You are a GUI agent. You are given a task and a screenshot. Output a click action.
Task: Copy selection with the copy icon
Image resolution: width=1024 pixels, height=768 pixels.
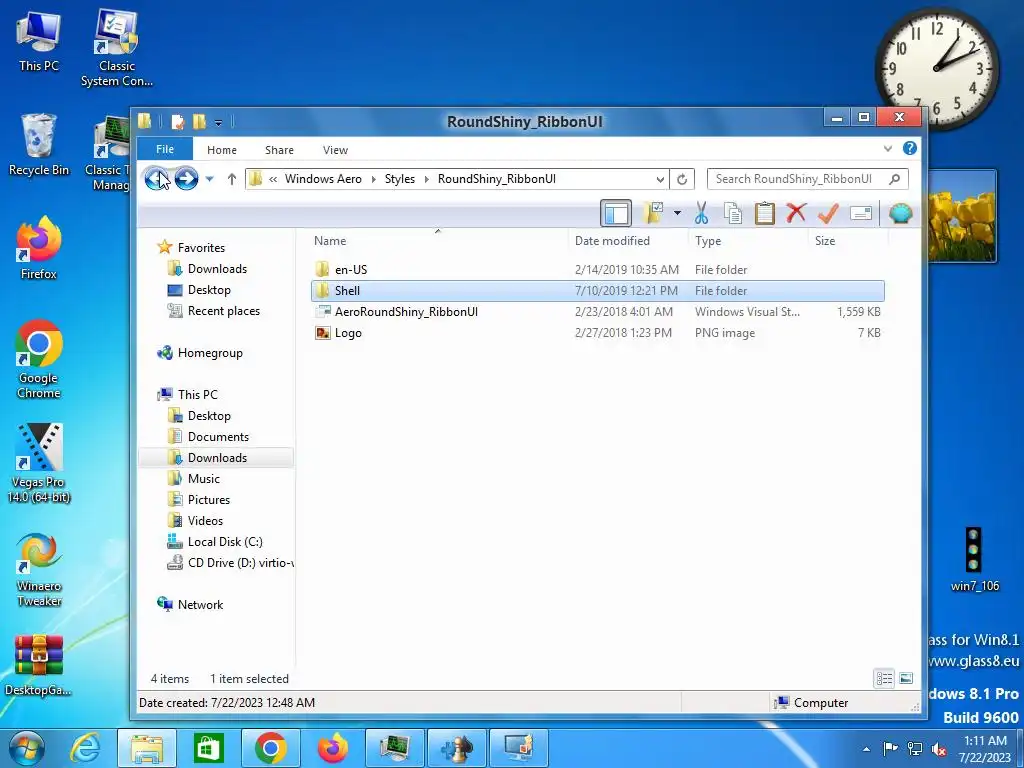pyautogui.click(x=733, y=213)
